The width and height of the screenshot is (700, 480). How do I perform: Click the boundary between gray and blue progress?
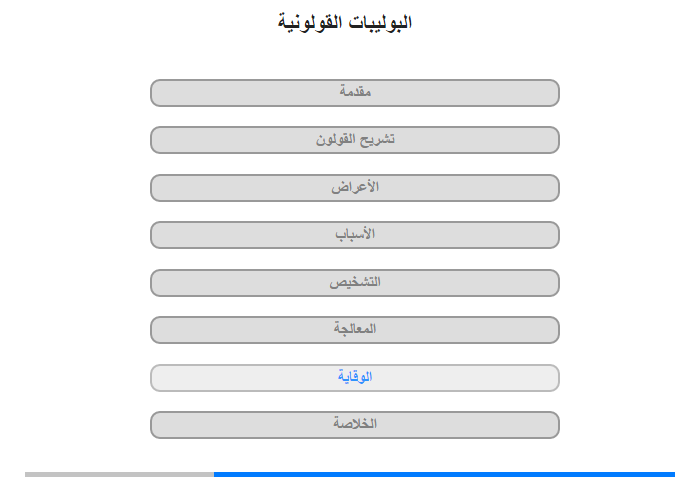coord(214,474)
